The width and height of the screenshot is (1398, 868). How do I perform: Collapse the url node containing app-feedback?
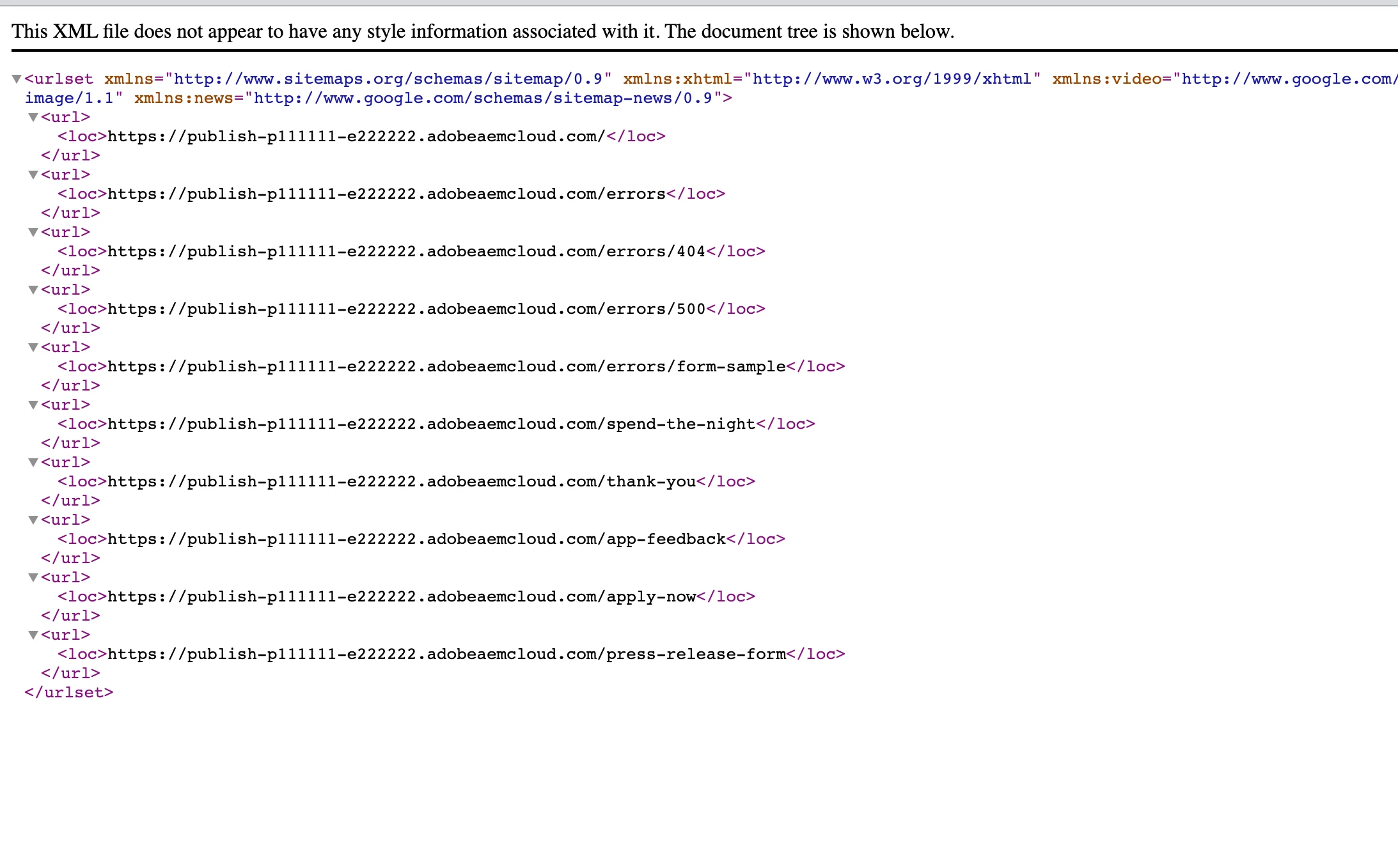[33, 520]
